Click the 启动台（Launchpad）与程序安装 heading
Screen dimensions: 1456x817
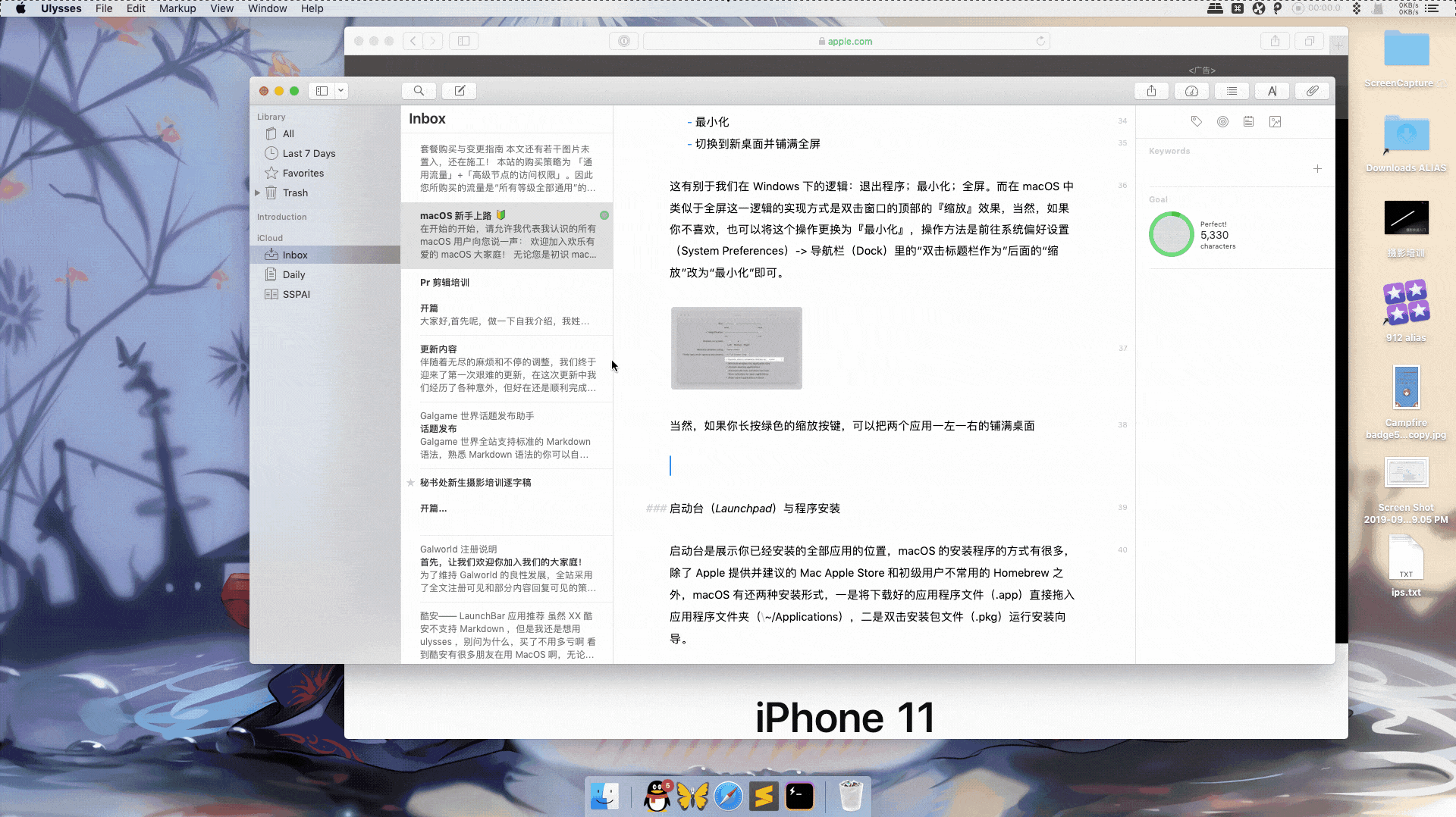[x=755, y=509]
